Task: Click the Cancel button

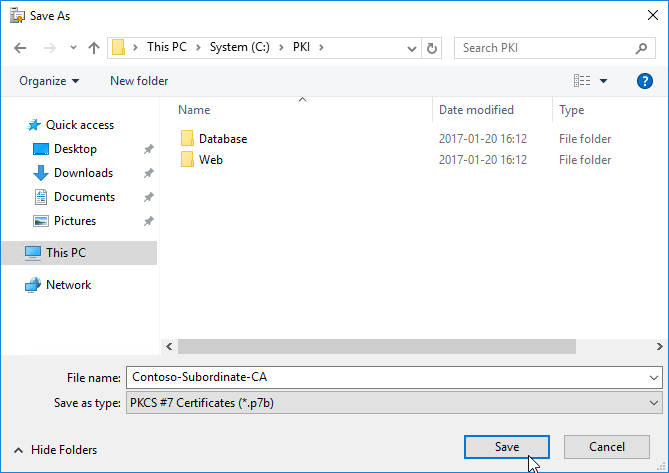Action: click(x=606, y=447)
